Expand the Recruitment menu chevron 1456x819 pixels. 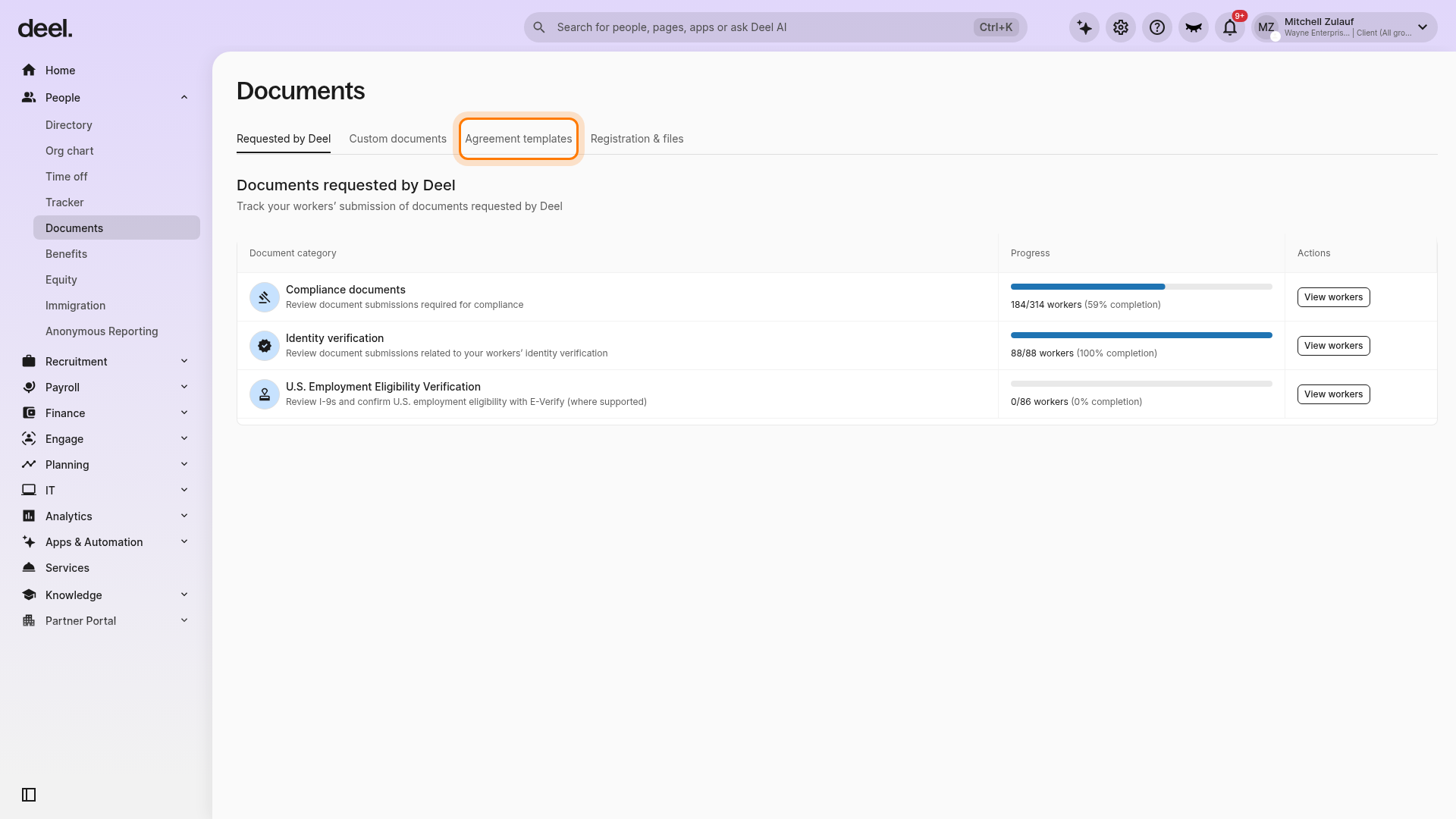184,361
